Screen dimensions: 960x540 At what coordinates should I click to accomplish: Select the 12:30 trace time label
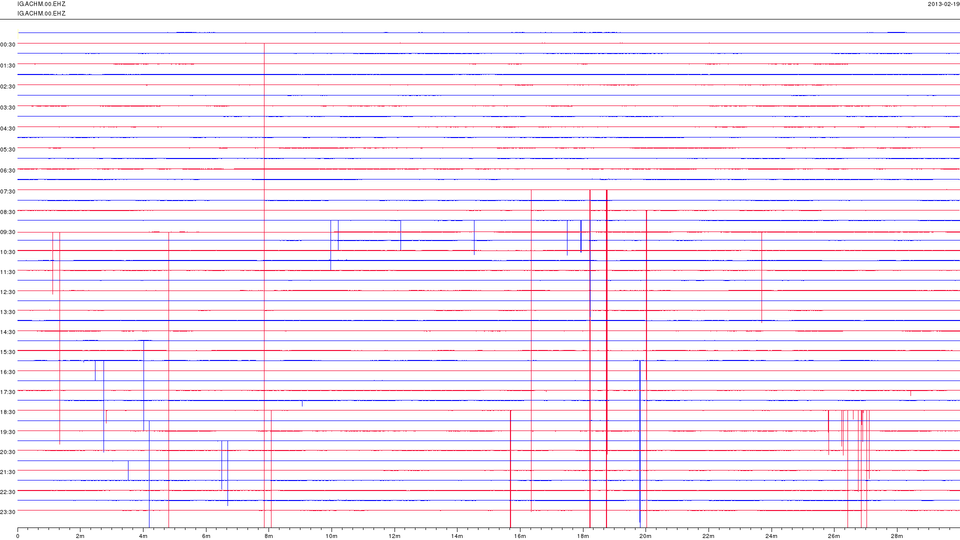click(7, 292)
